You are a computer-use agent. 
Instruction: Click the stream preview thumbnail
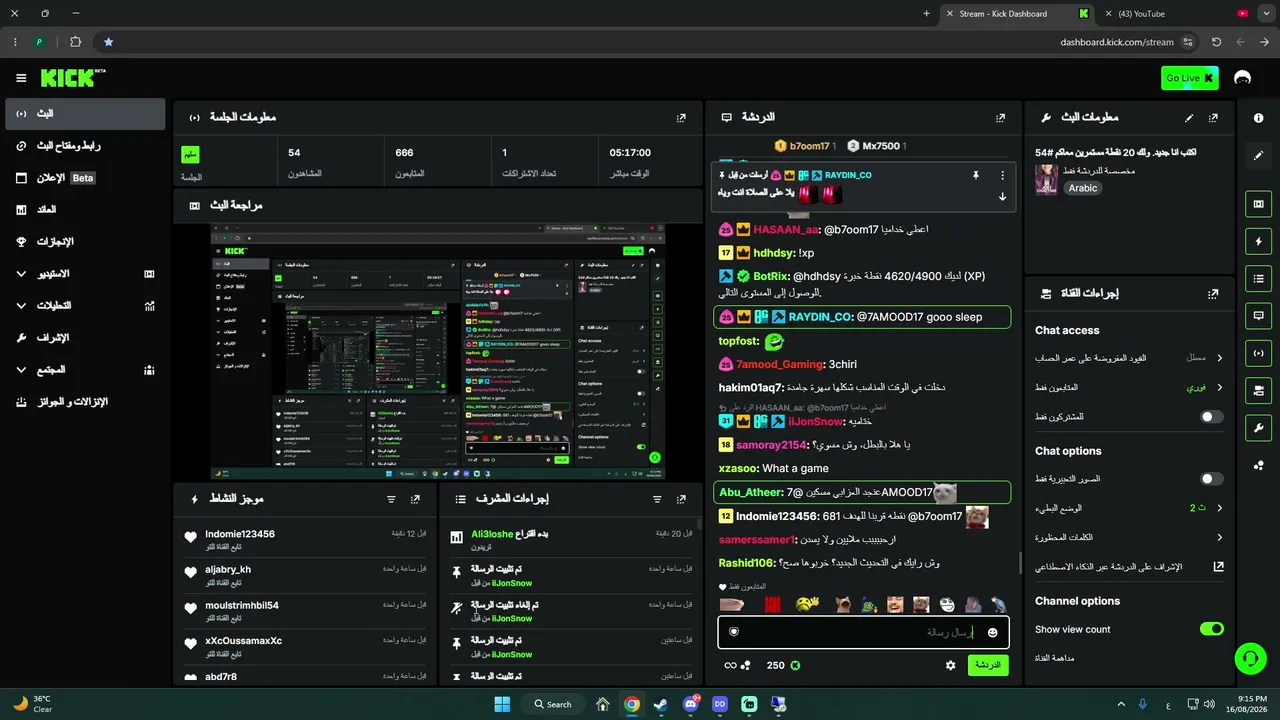click(437, 351)
